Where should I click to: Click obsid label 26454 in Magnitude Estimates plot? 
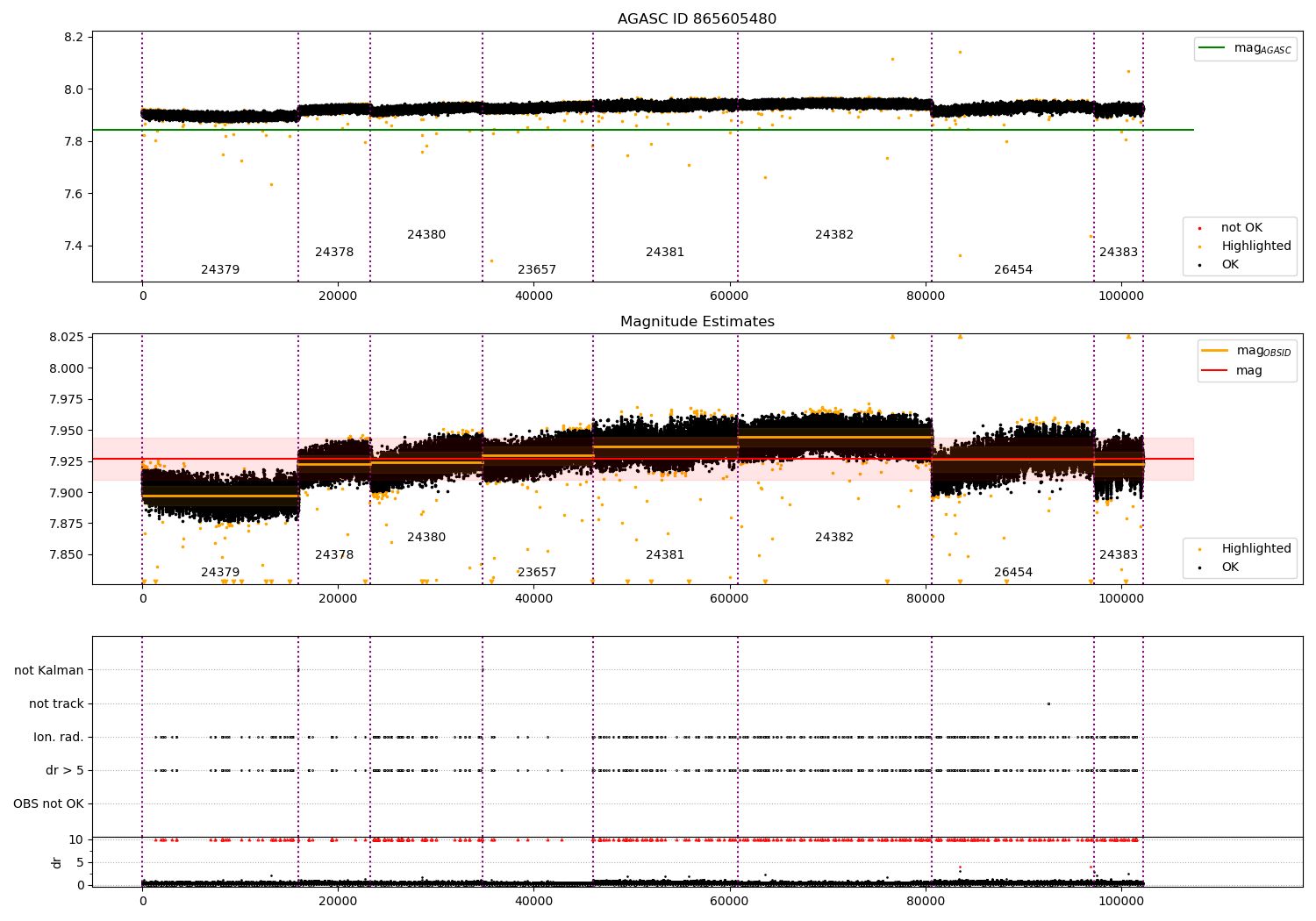tap(1013, 573)
